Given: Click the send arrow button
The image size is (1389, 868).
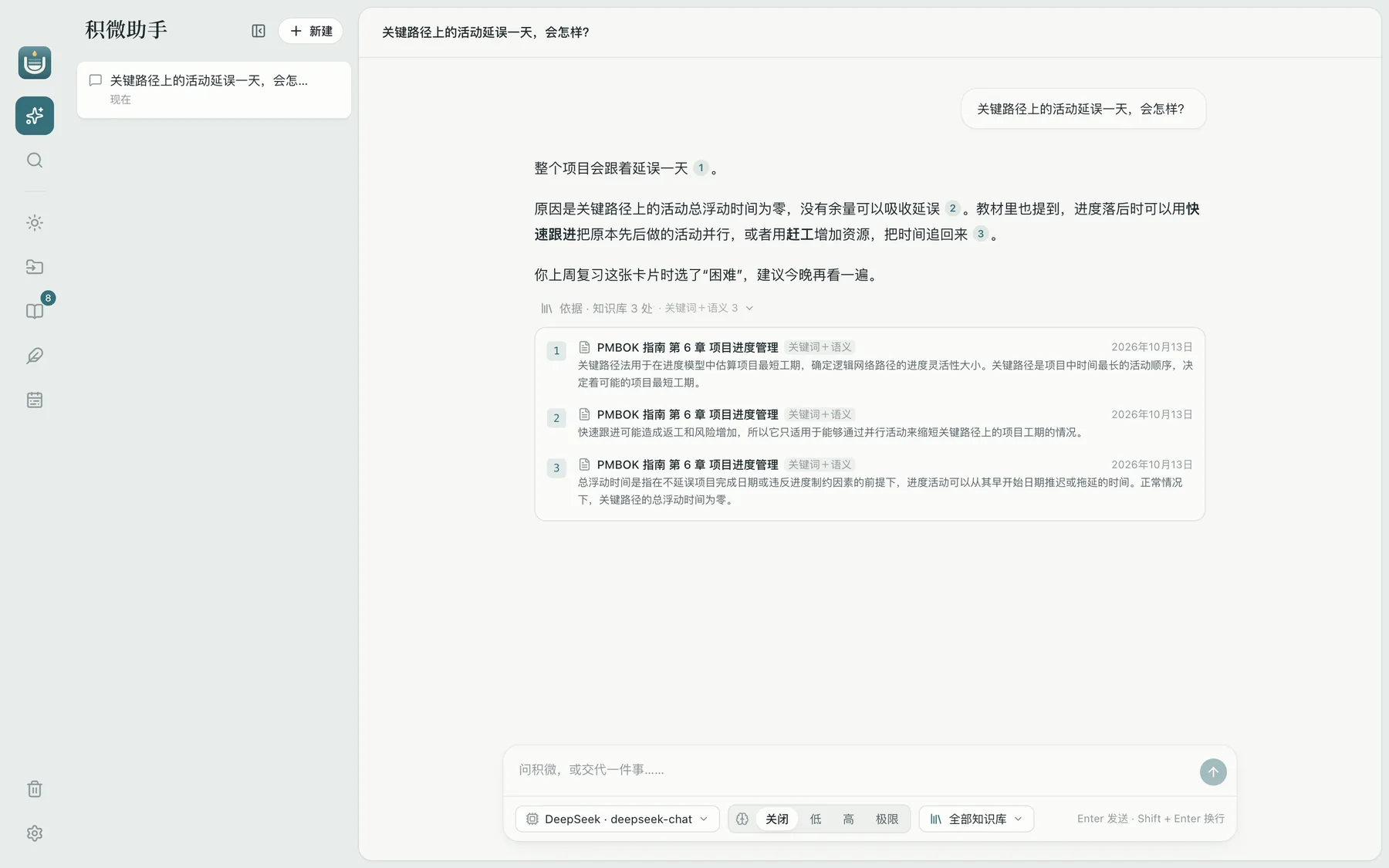Looking at the screenshot, I should coord(1213,772).
